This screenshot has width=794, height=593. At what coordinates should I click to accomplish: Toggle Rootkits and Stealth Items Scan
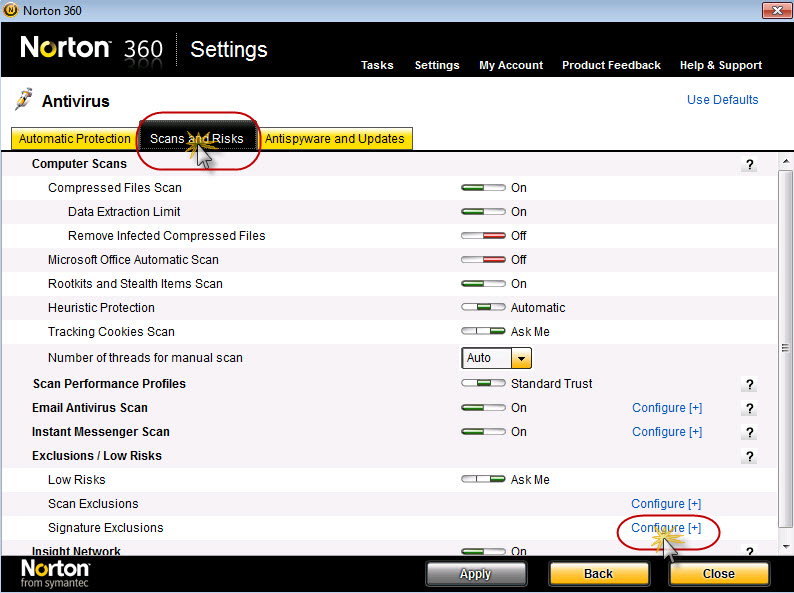[x=483, y=284]
